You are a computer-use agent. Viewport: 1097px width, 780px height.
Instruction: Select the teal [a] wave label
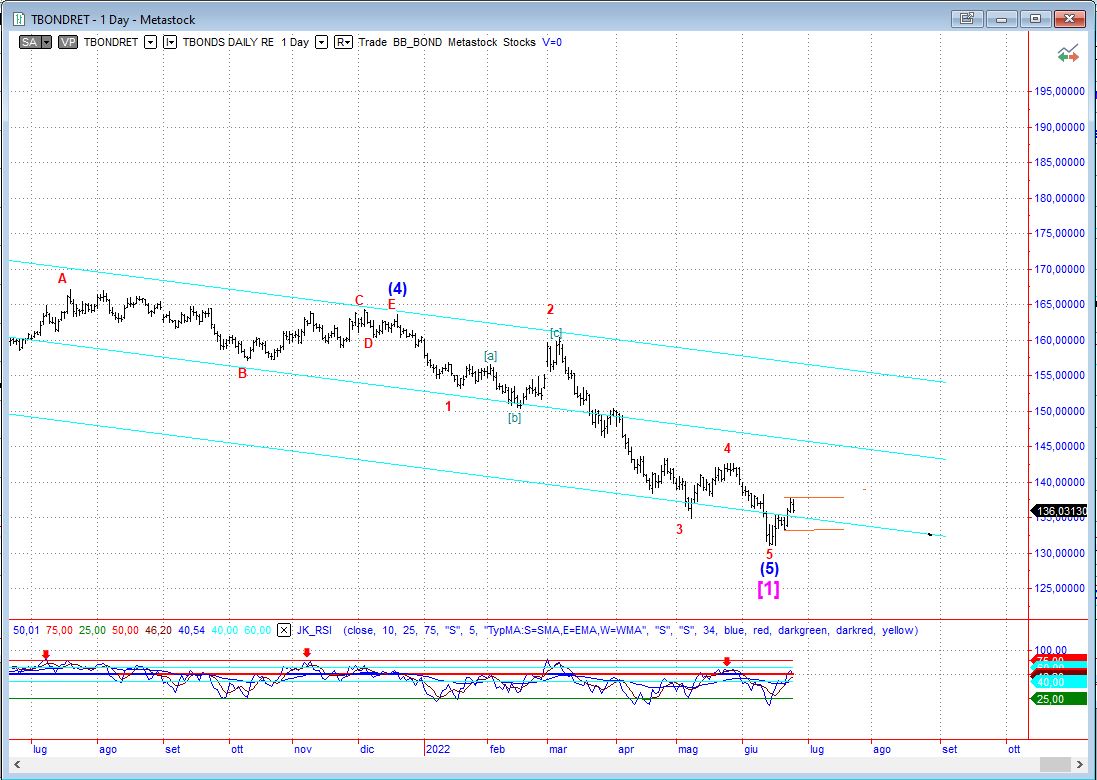[x=490, y=356]
